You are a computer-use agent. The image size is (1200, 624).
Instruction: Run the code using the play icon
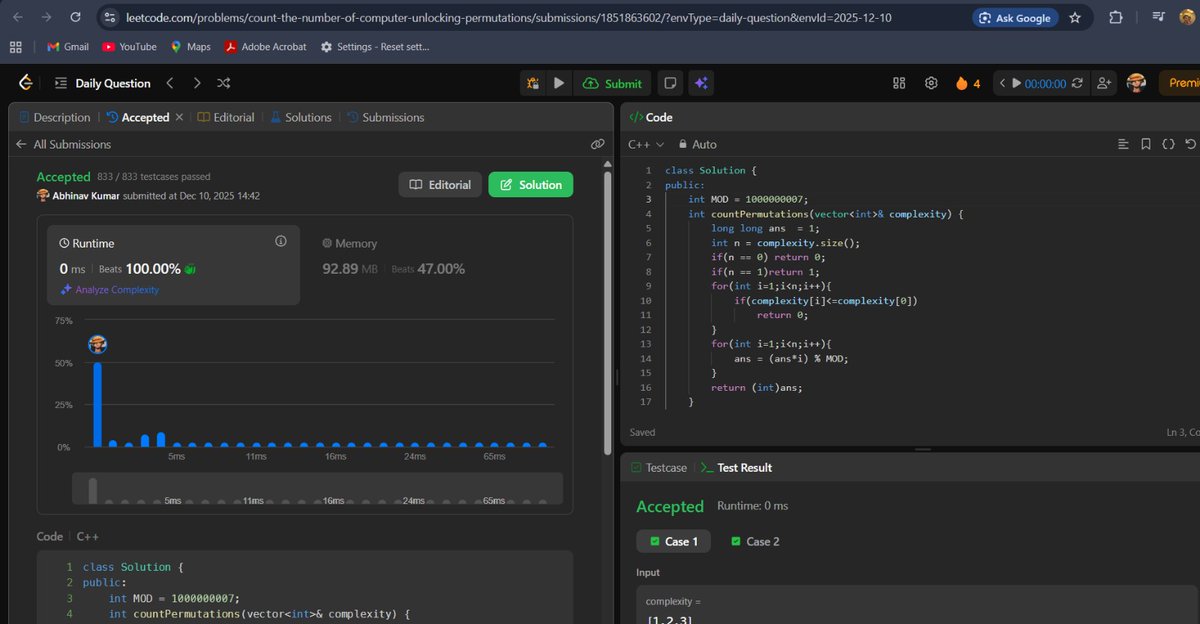point(559,83)
